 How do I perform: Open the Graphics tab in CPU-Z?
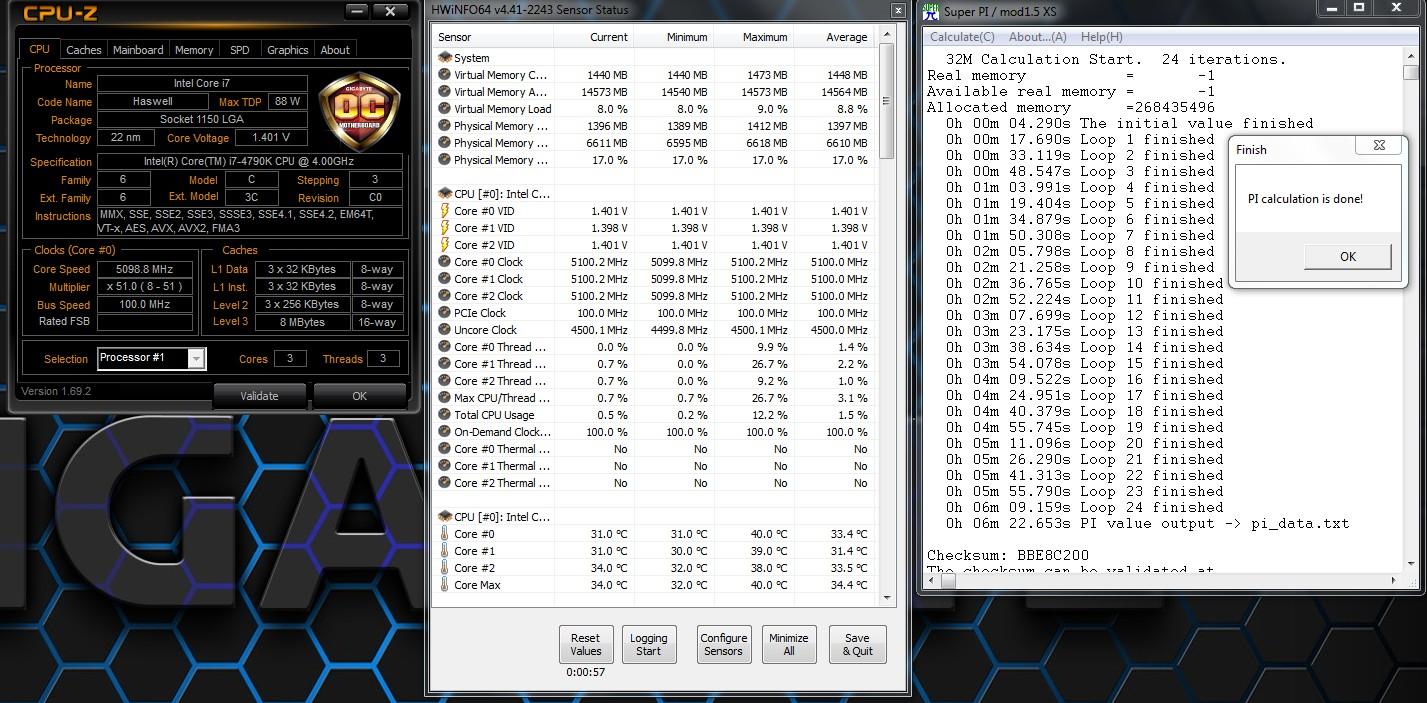[x=288, y=49]
